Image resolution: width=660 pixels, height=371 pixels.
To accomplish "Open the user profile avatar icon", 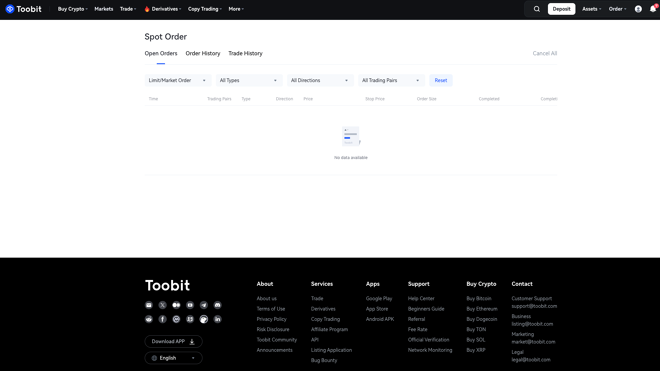I will click(x=638, y=9).
